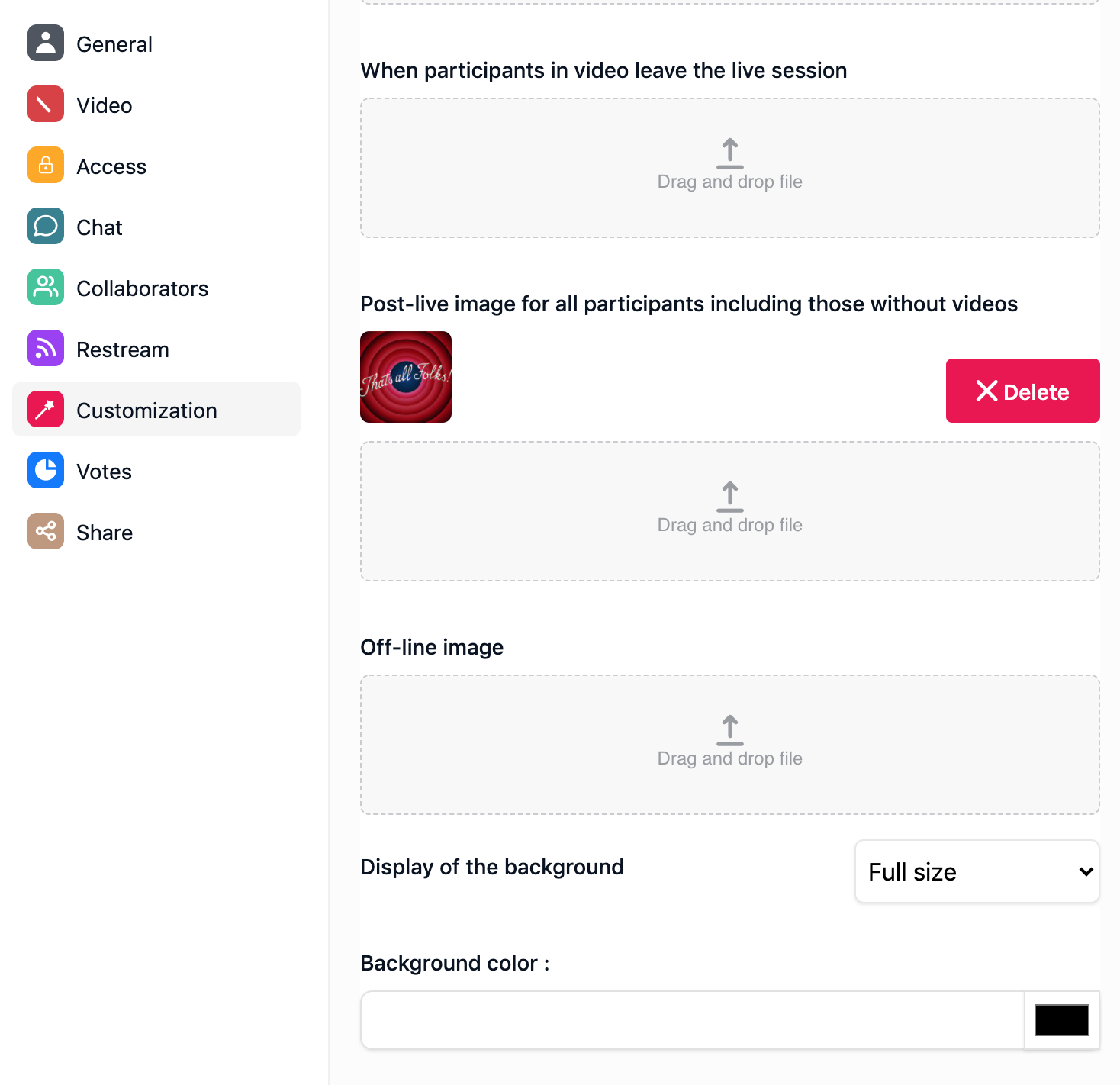This screenshot has height=1085, width=1120.
Task: Click the post-live image drag and drop area
Action: [730, 511]
